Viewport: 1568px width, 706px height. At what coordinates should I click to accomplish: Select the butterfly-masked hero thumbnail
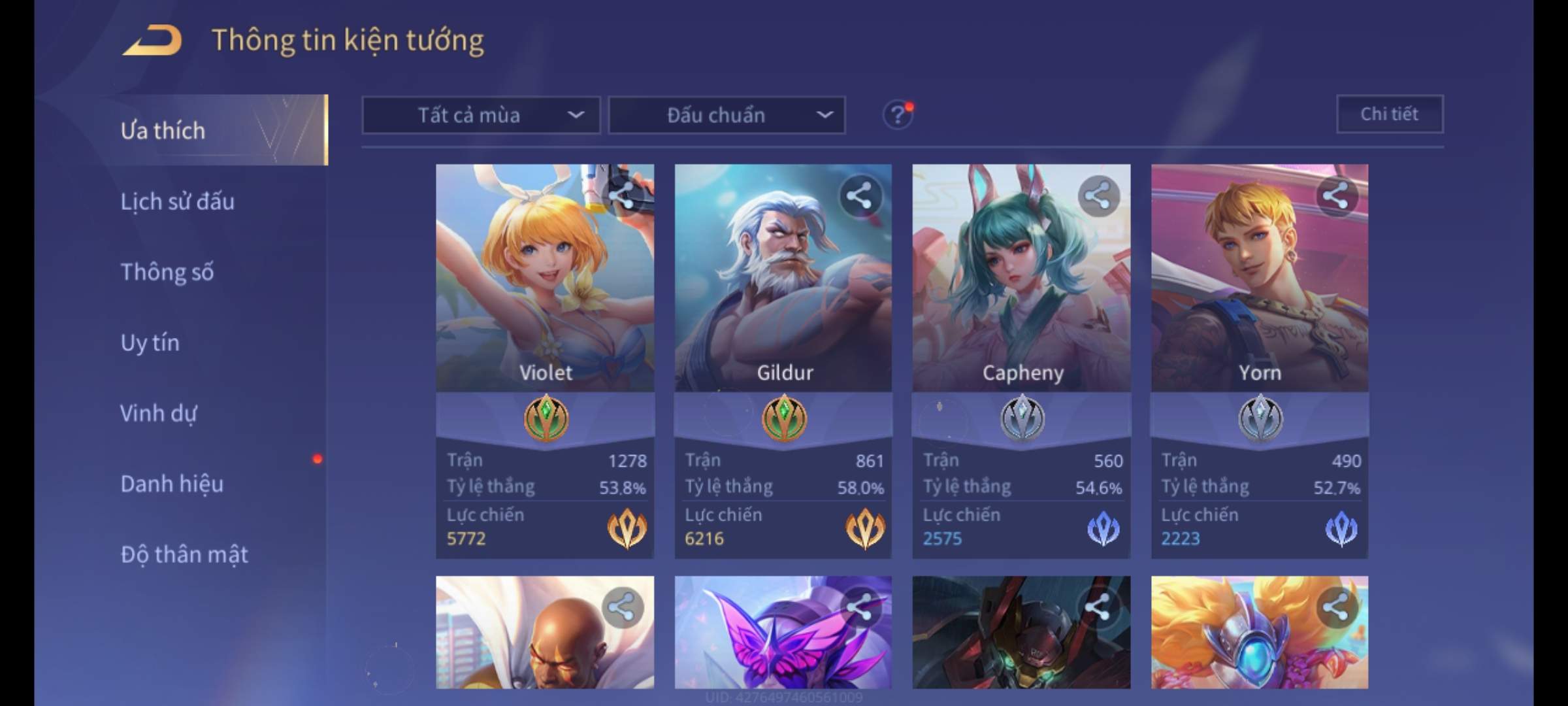click(x=783, y=632)
